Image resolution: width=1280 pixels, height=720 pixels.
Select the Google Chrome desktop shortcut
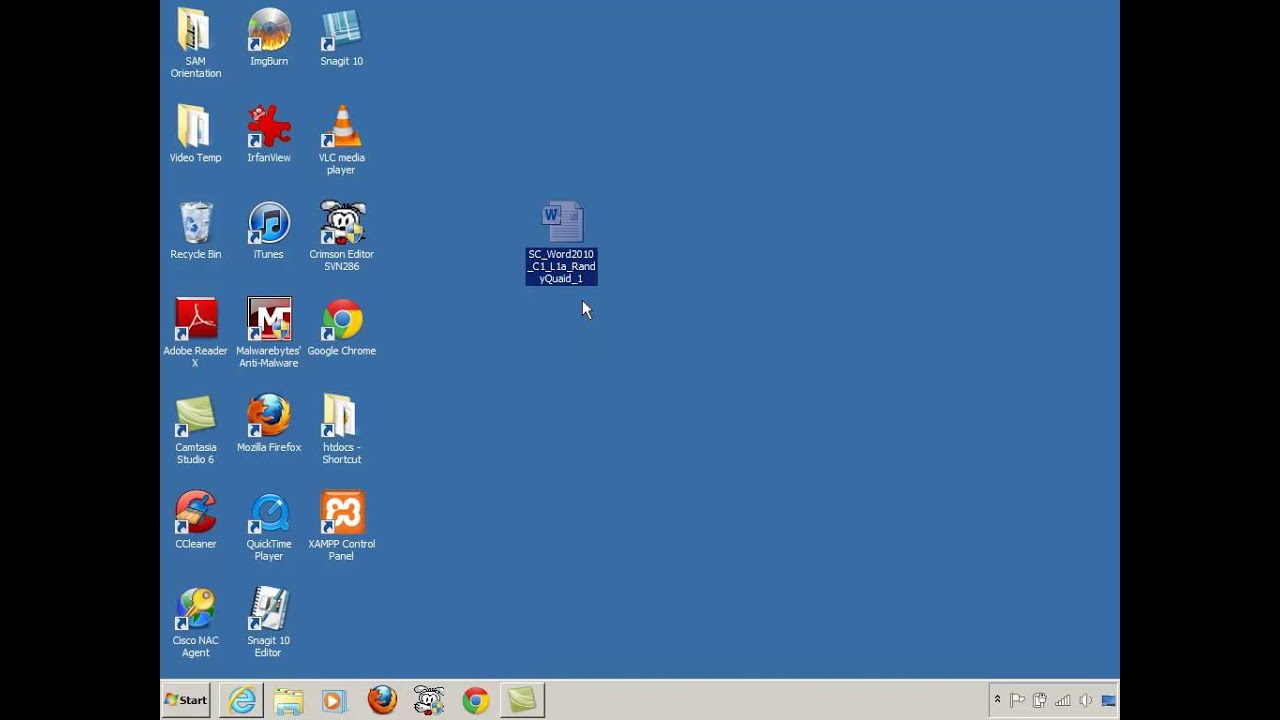point(341,327)
